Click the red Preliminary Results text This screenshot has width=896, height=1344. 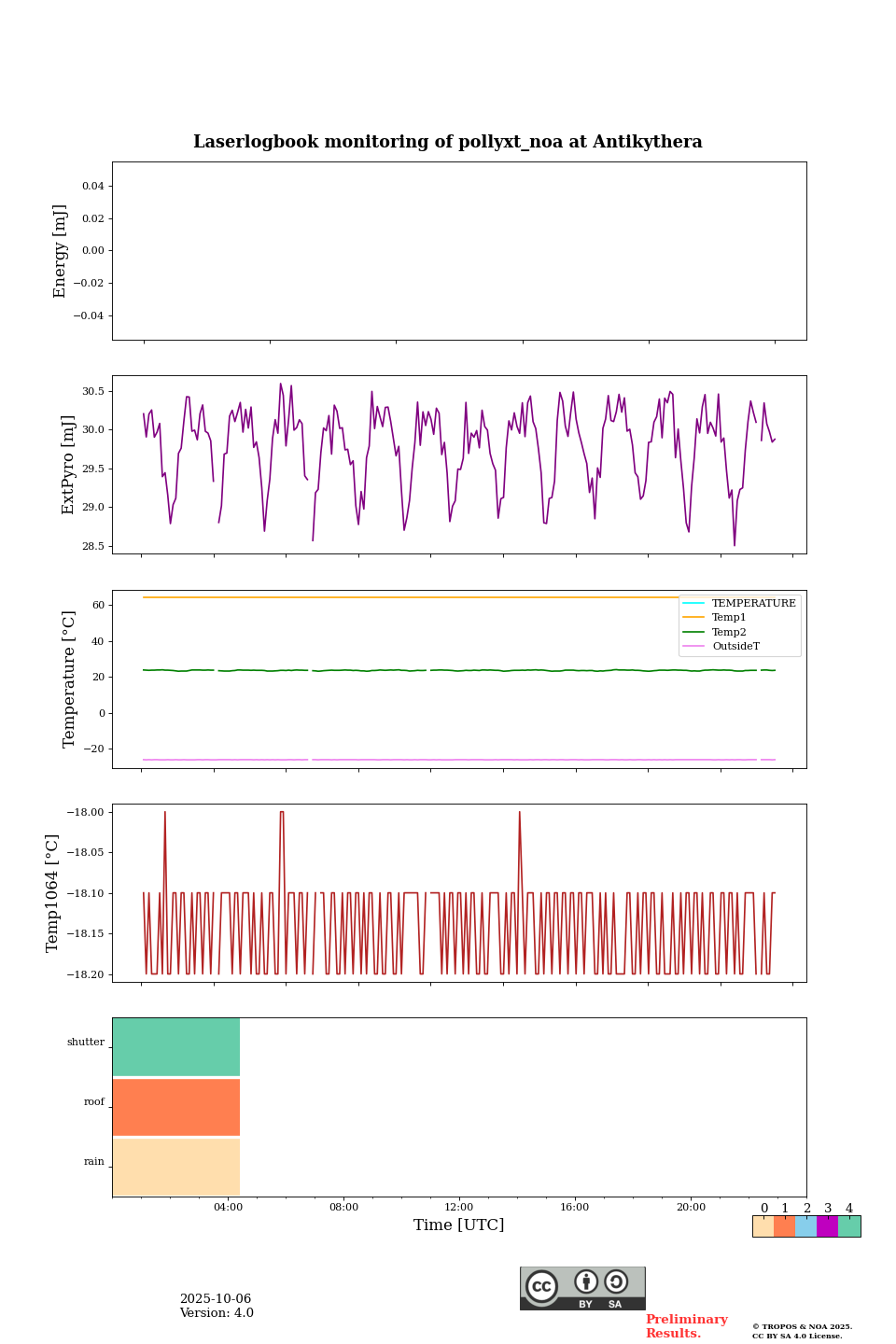pyautogui.click(x=686, y=1325)
